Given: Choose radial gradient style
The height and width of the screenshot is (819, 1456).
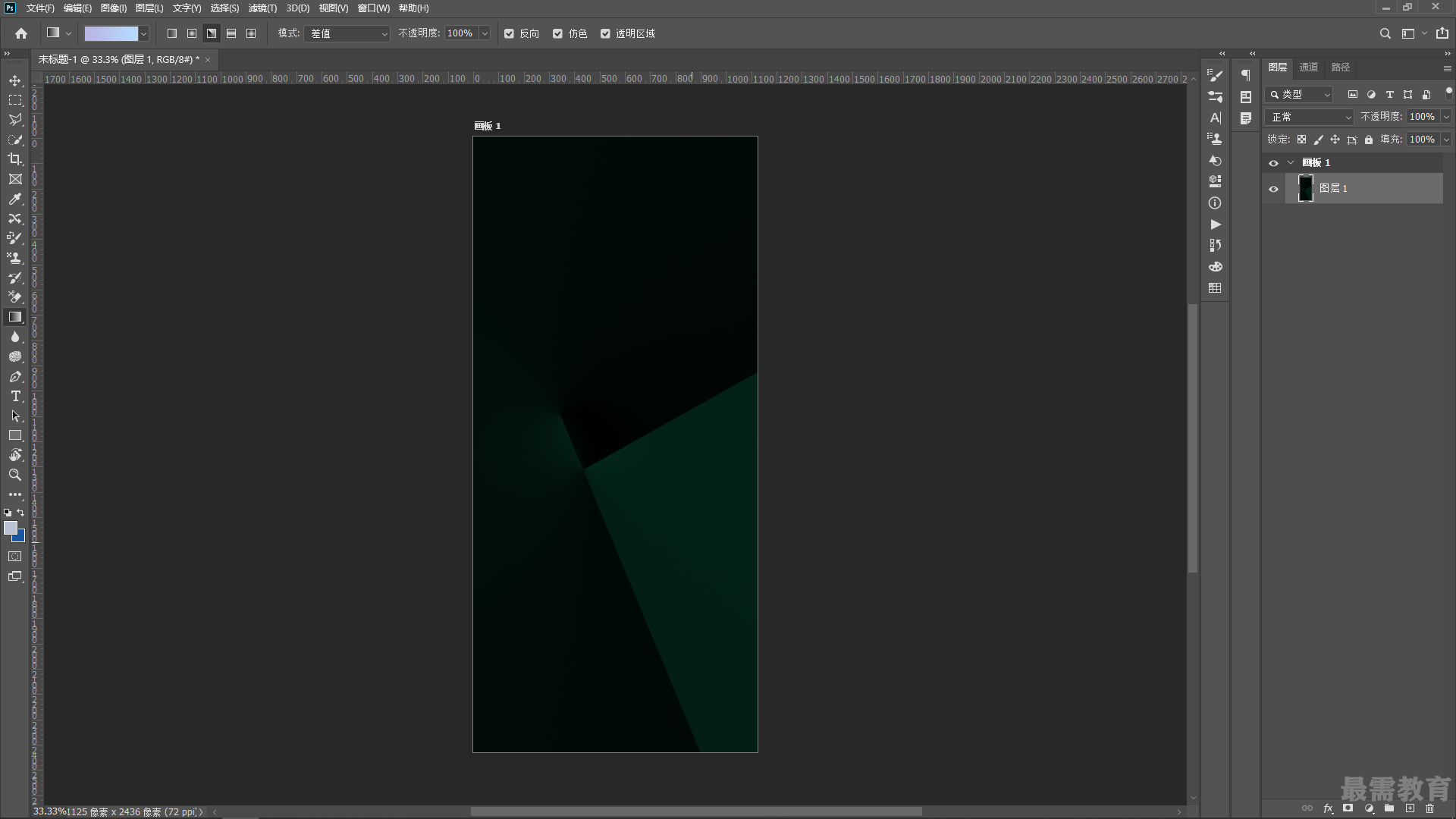Looking at the screenshot, I should pyautogui.click(x=192, y=33).
